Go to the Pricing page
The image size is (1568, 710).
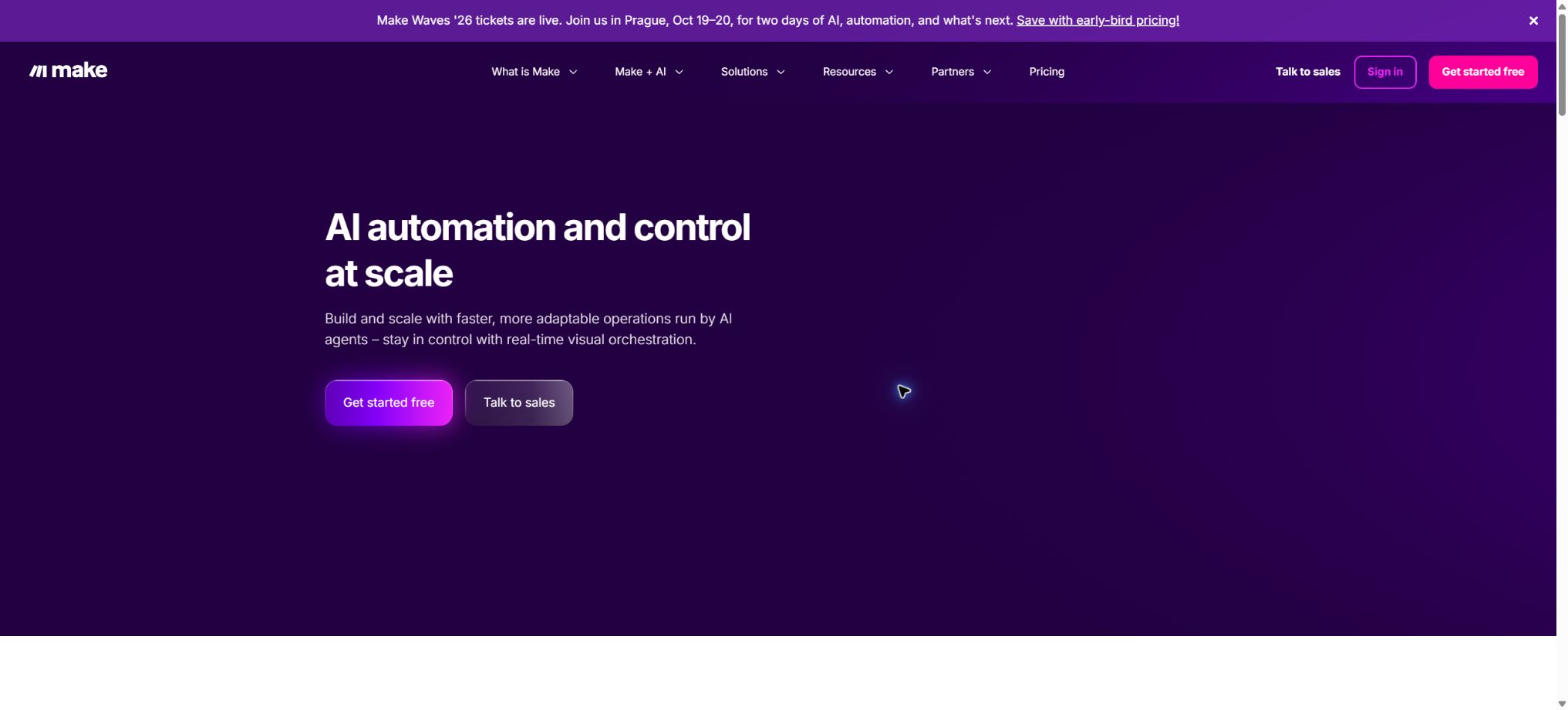click(x=1047, y=72)
